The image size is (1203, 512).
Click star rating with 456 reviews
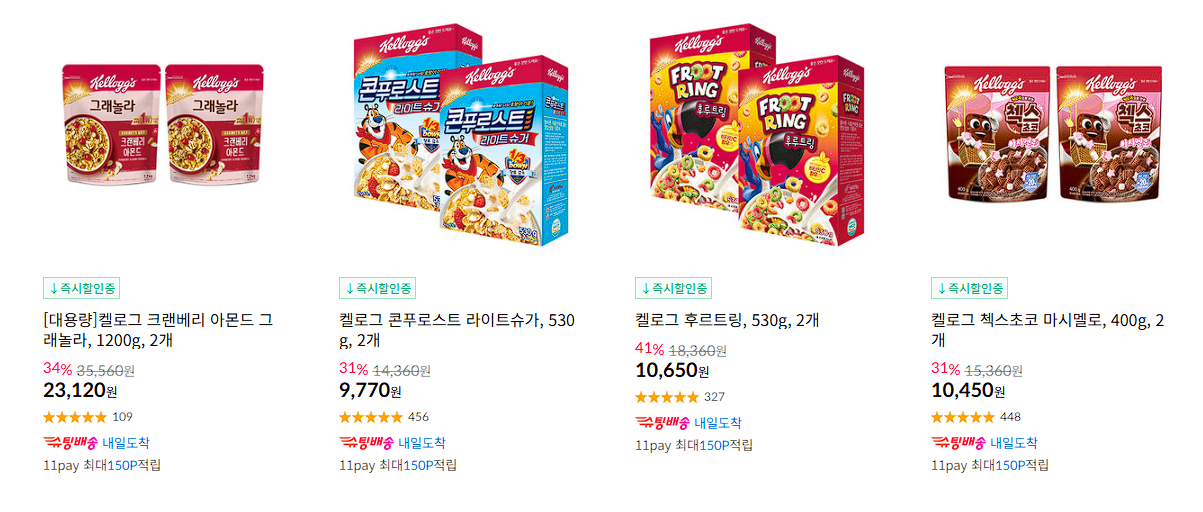point(371,417)
